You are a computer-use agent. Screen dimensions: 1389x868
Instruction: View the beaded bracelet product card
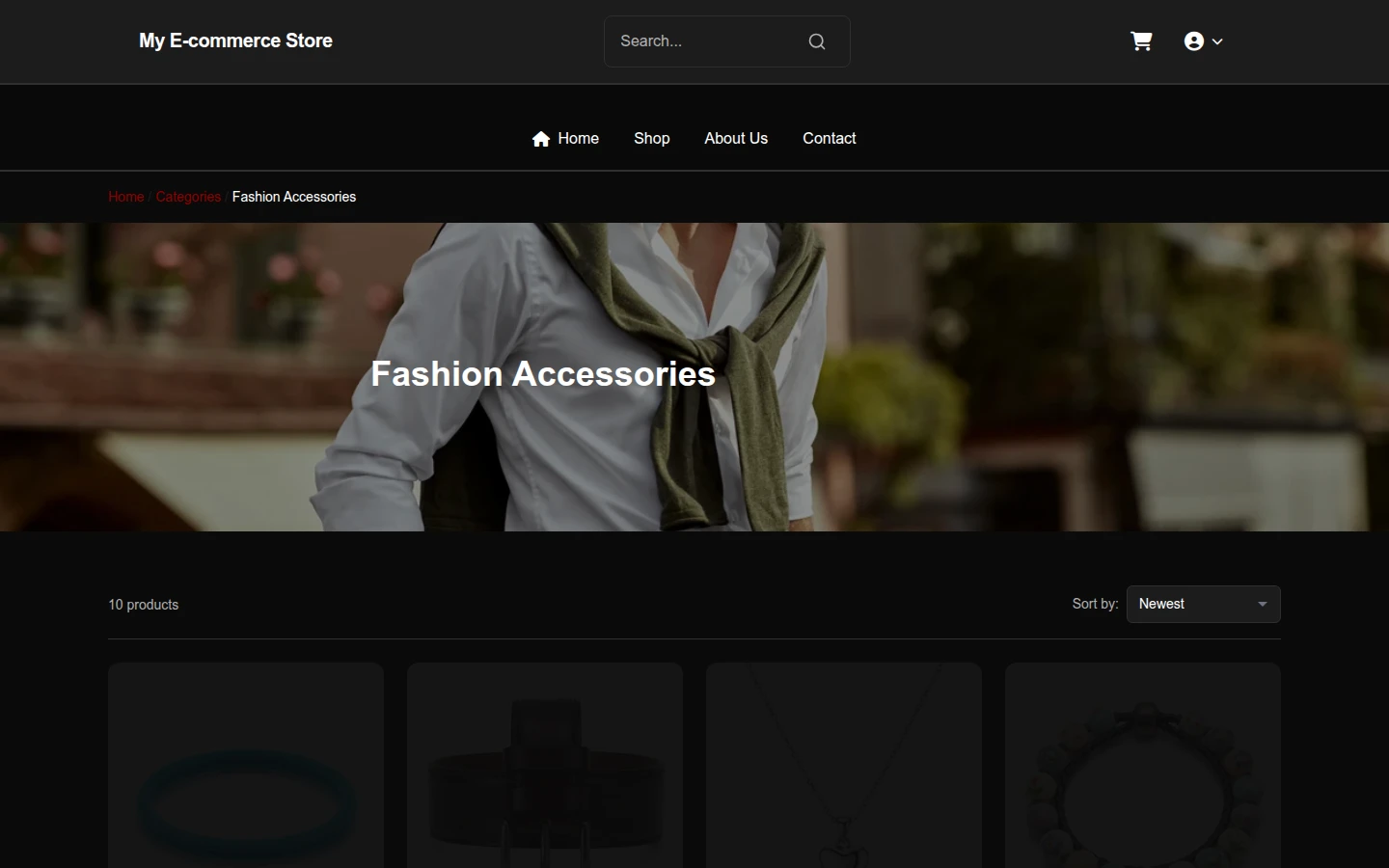pos(1143,765)
